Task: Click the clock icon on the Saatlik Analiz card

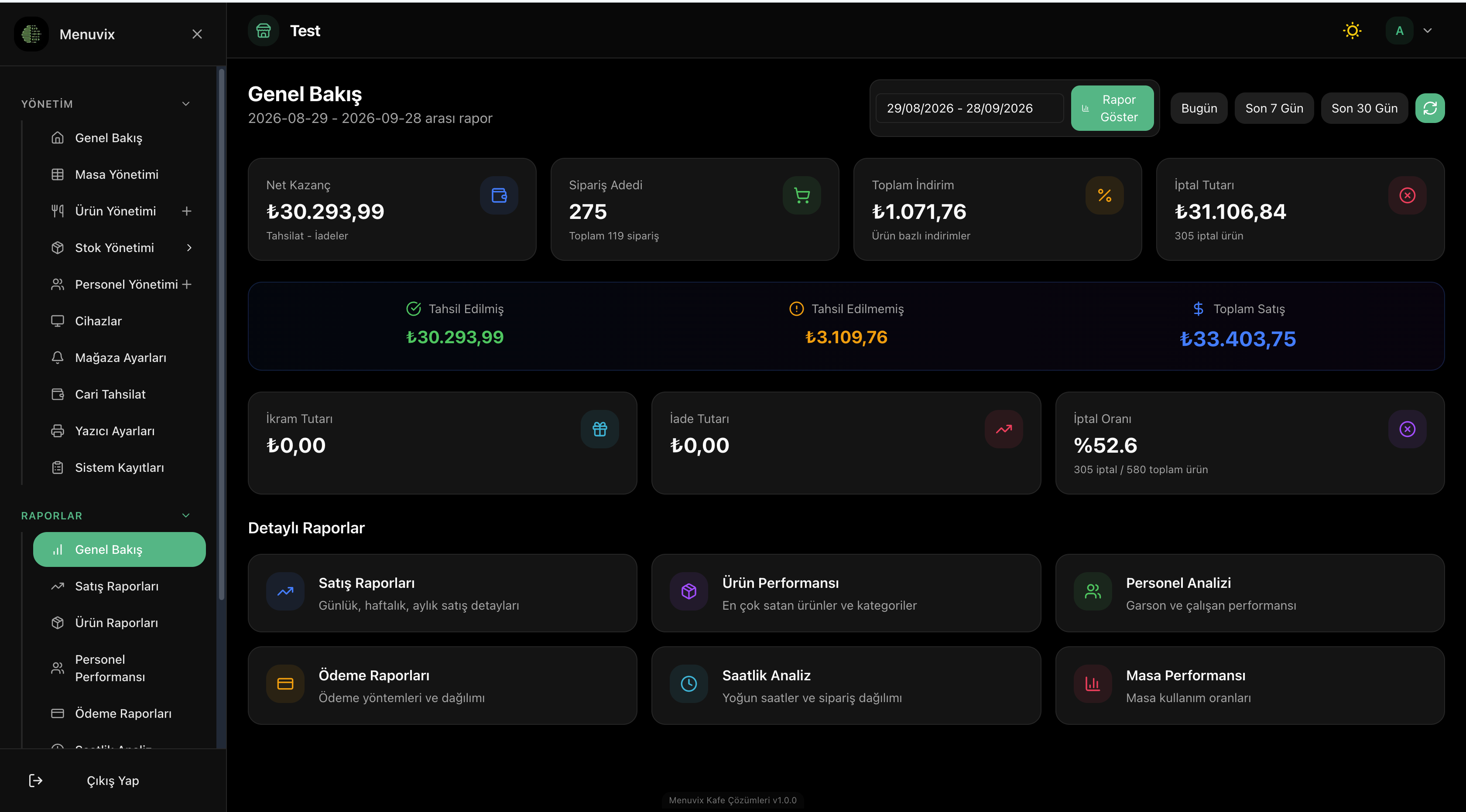Action: point(689,684)
